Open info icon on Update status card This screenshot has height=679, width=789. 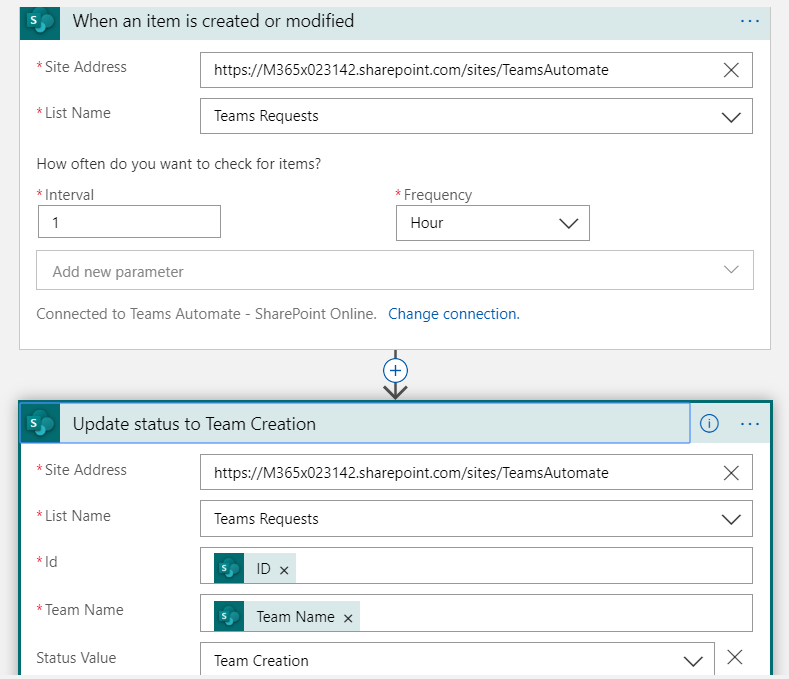(x=709, y=423)
